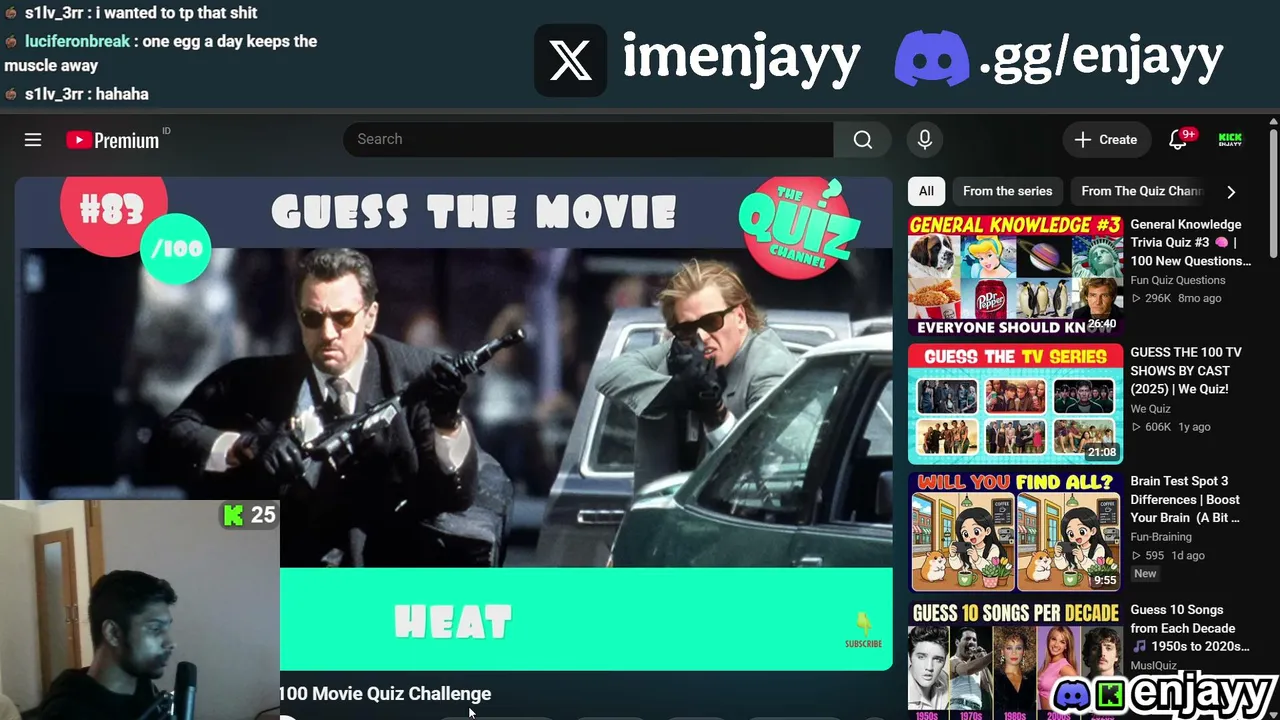Visit Fun Quiz Questions channel
Image resolution: width=1280 pixels, height=720 pixels.
click(1178, 280)
